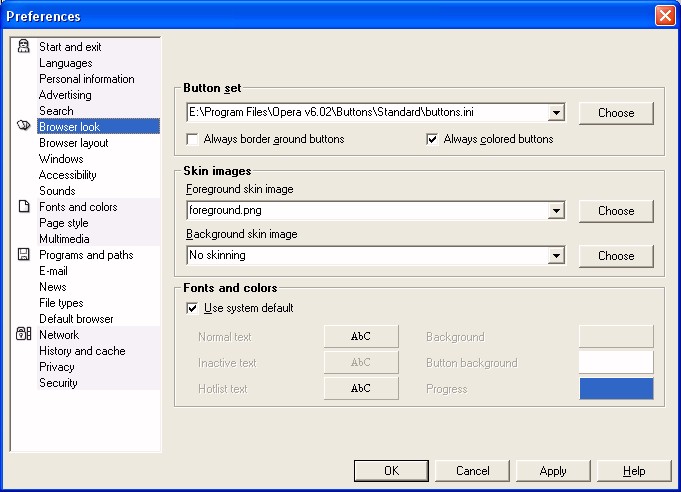This screenshot has width=681, height=492.
Task: Click the Normal text AbC font button
Action: [x=361, y=337]
